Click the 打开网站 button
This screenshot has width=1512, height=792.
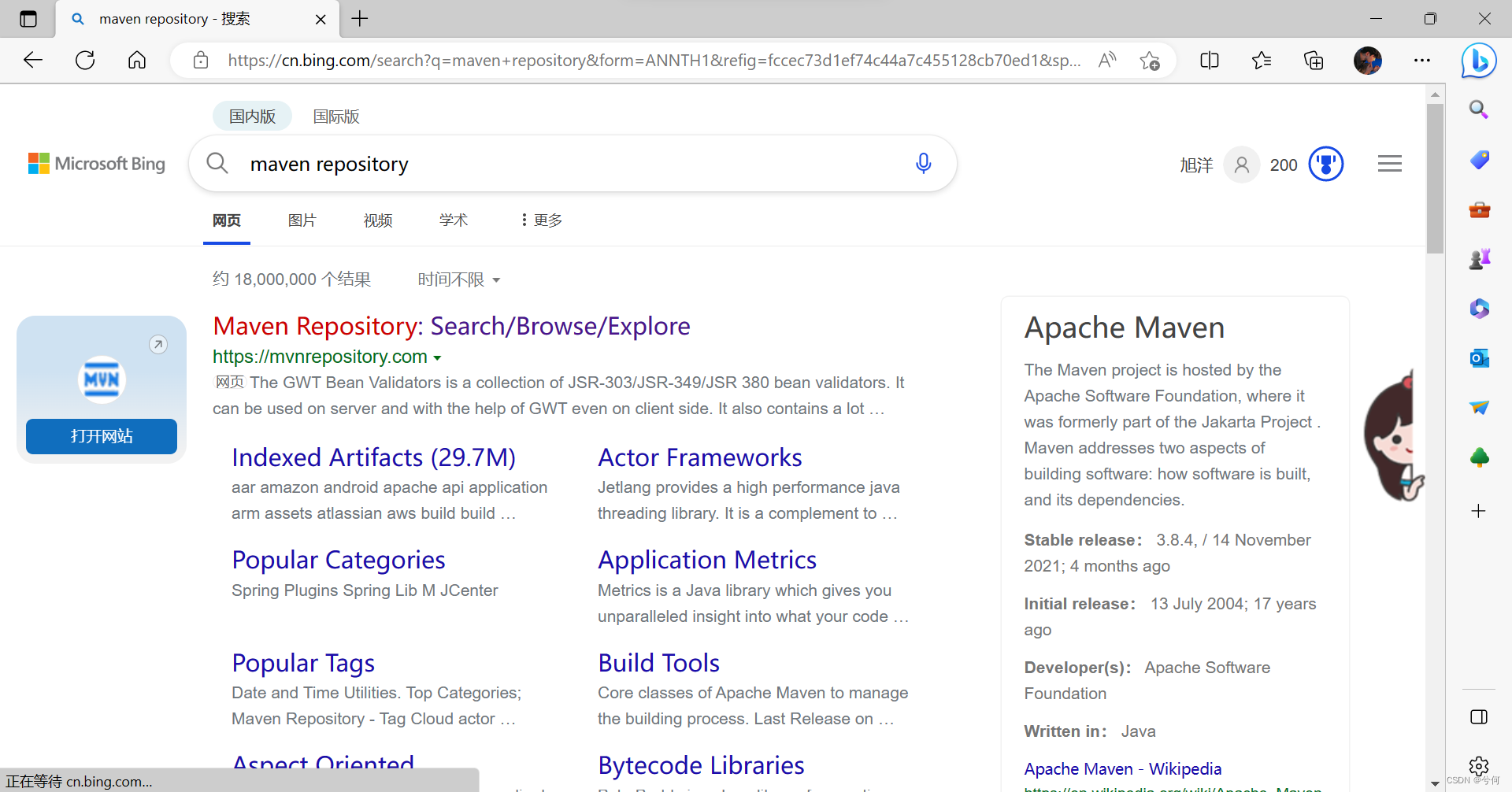[102, 436]
